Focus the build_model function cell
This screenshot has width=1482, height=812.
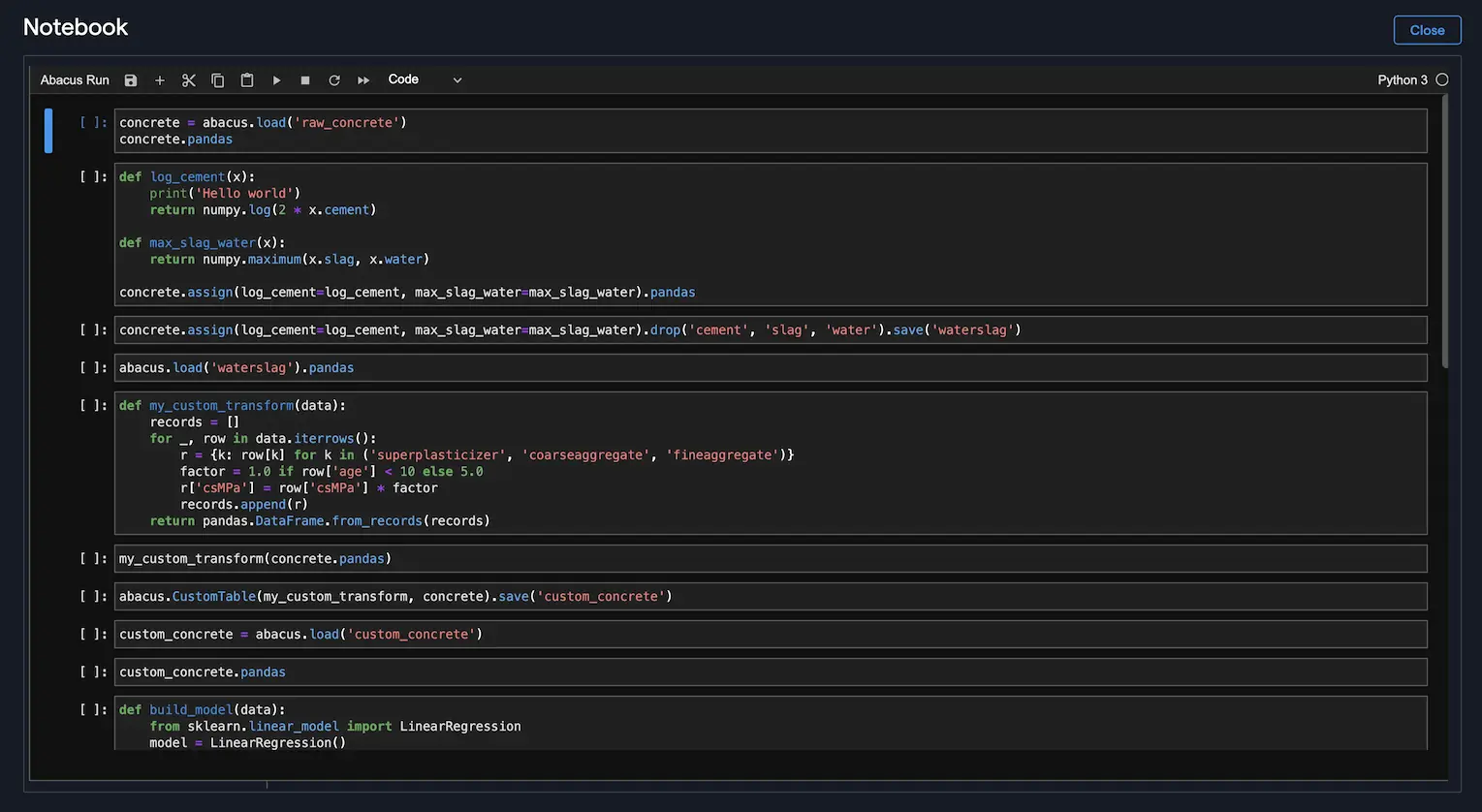[770, 725]
